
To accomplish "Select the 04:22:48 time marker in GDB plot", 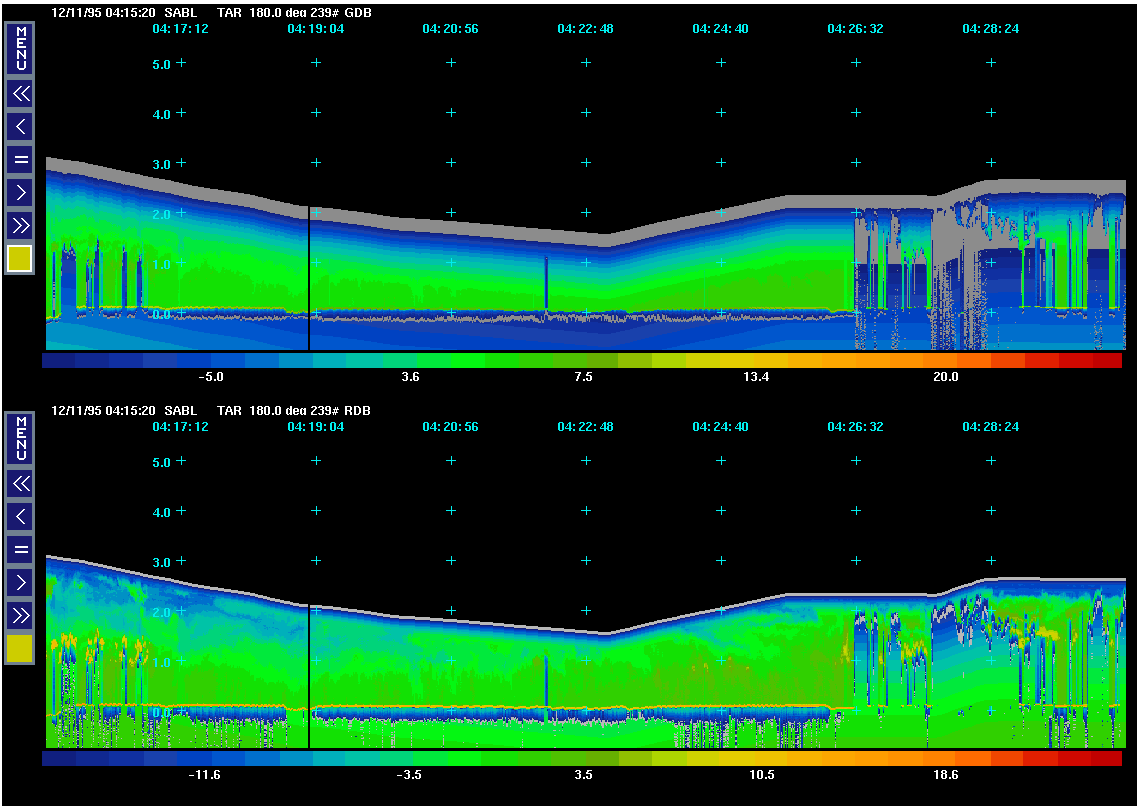I will (x=585, y=29).
